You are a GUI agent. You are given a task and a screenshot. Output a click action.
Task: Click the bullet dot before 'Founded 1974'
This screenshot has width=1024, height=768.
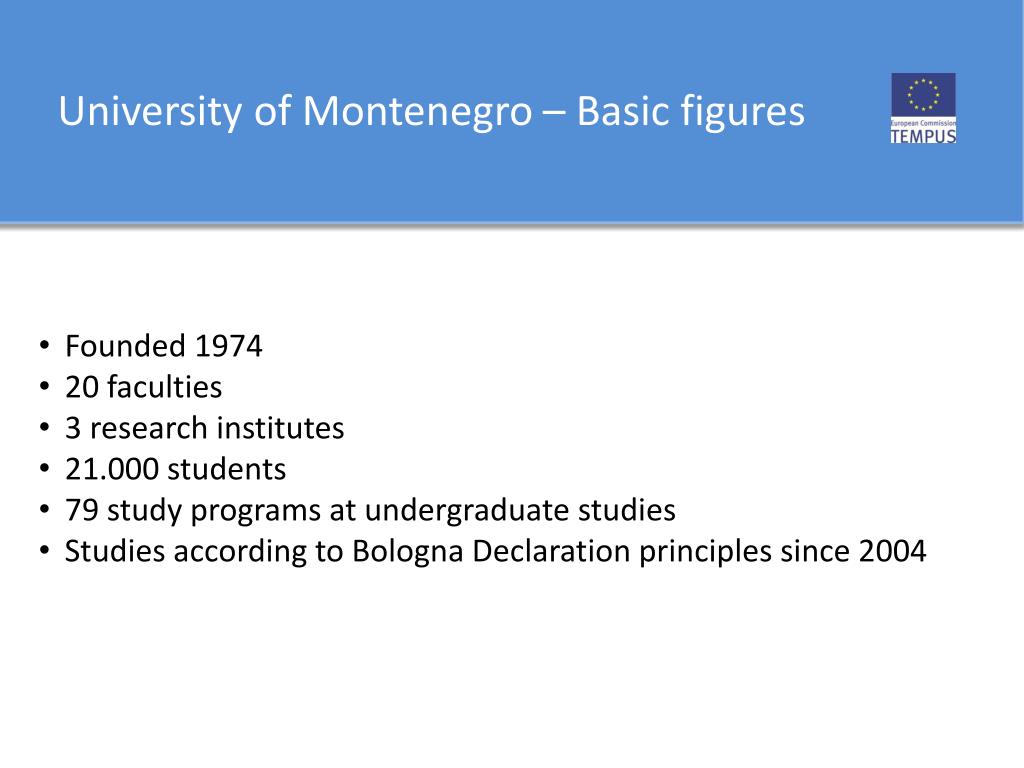click(44, 345)
